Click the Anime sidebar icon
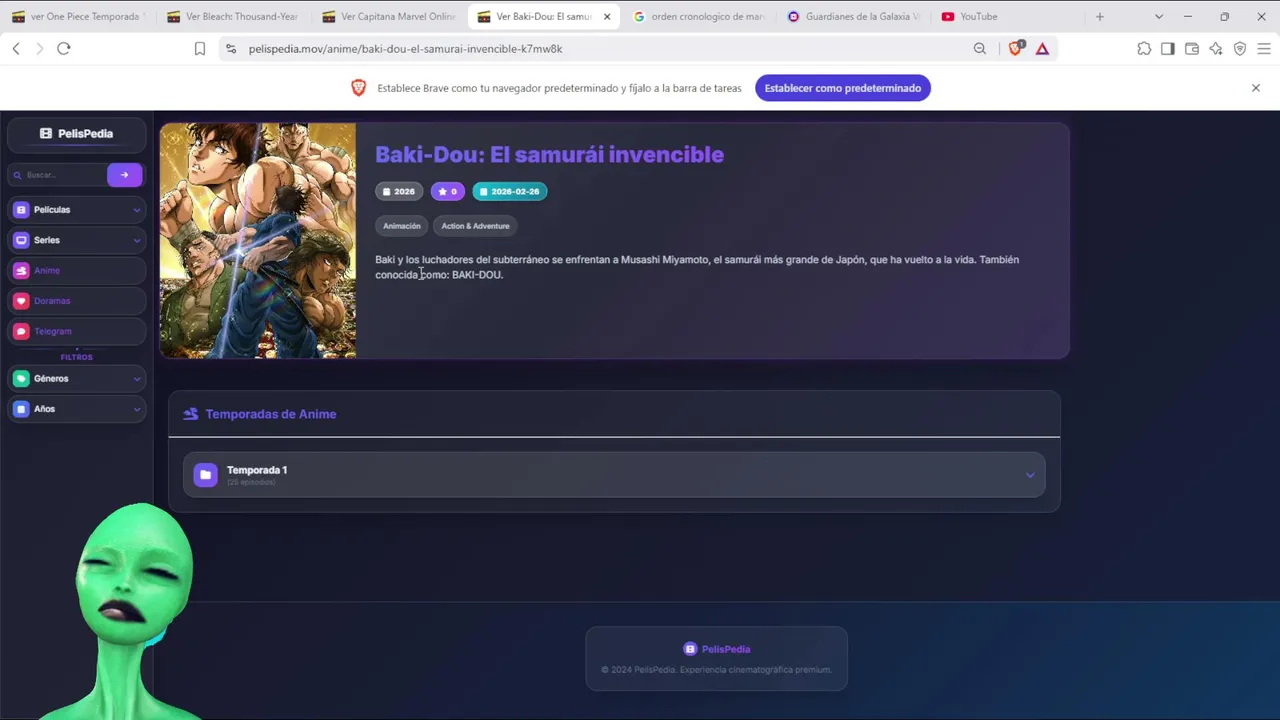 [21, 270]
